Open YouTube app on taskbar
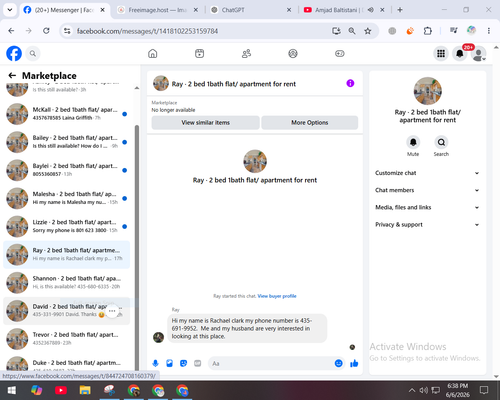 [61, 390]
